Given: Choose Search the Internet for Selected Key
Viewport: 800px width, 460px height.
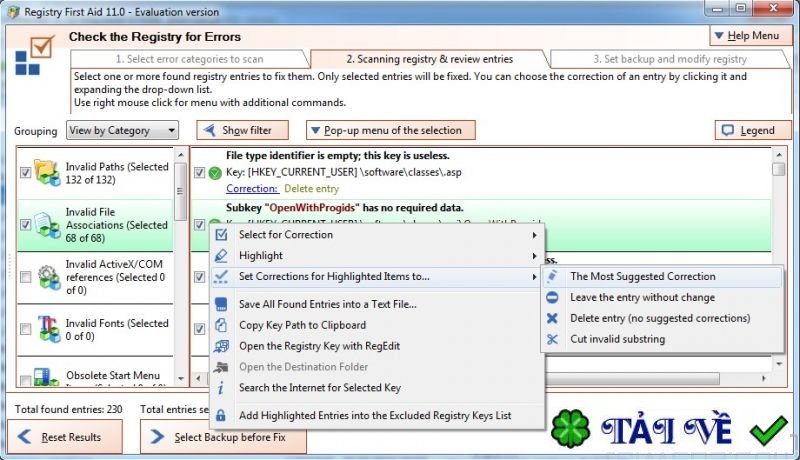Looking at the screenshot, I should click(x=378, y=388).
